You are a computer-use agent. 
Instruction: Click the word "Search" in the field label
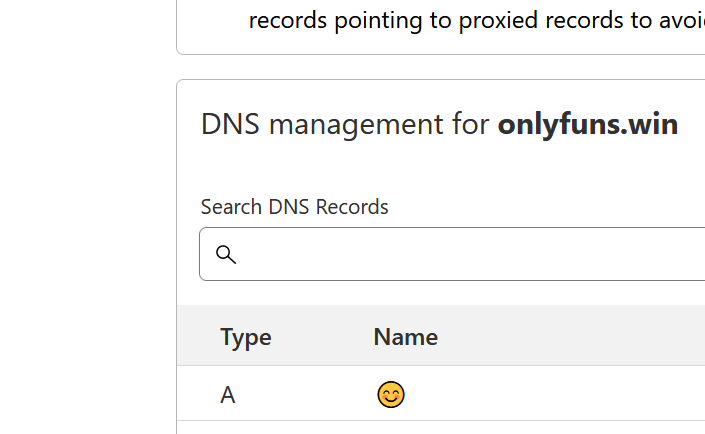pos(232,207)
